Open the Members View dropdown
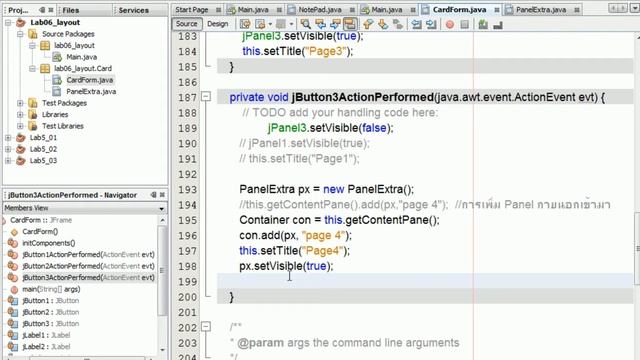Screen dimensions: 640x360 click(x=162, y=209)
